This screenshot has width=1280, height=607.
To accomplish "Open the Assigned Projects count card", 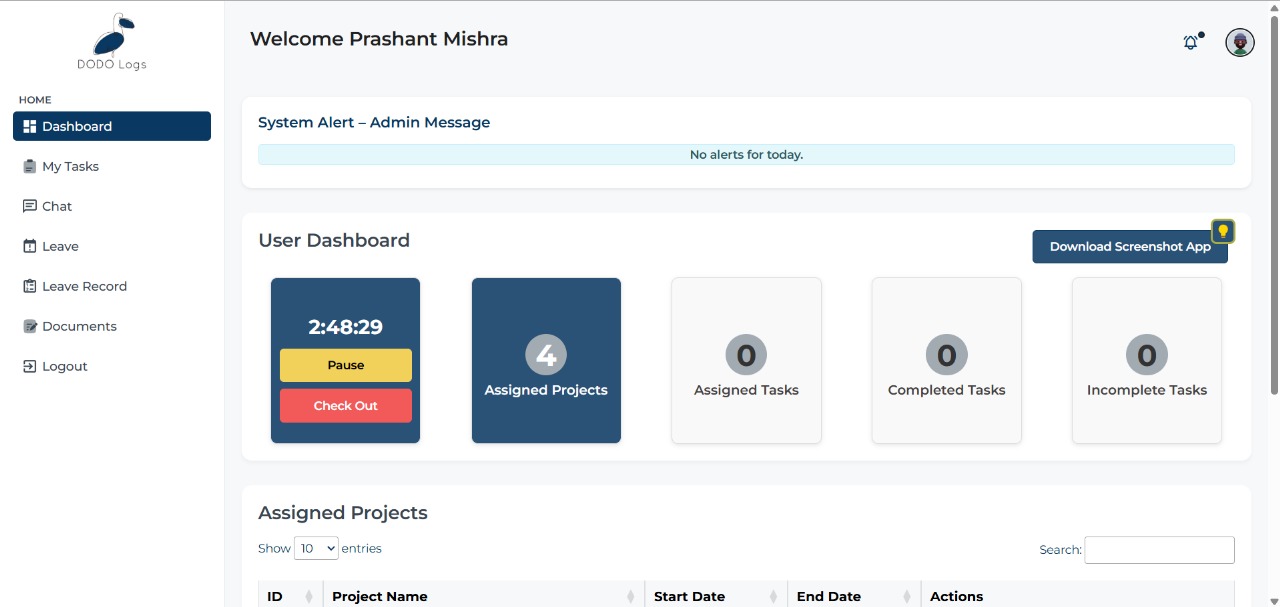I will pyautogui.click(x=546, y=360).
